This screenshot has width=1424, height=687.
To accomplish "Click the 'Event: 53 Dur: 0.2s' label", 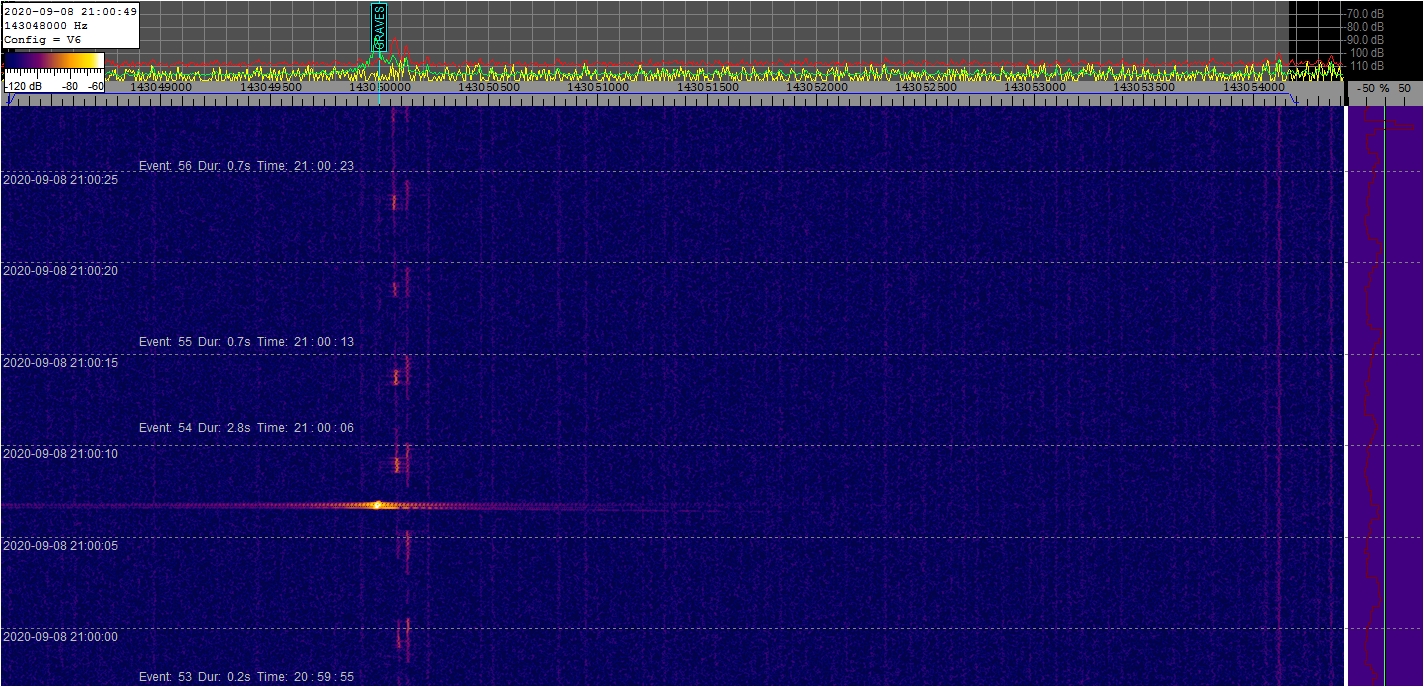I will (x=195, y=677).
